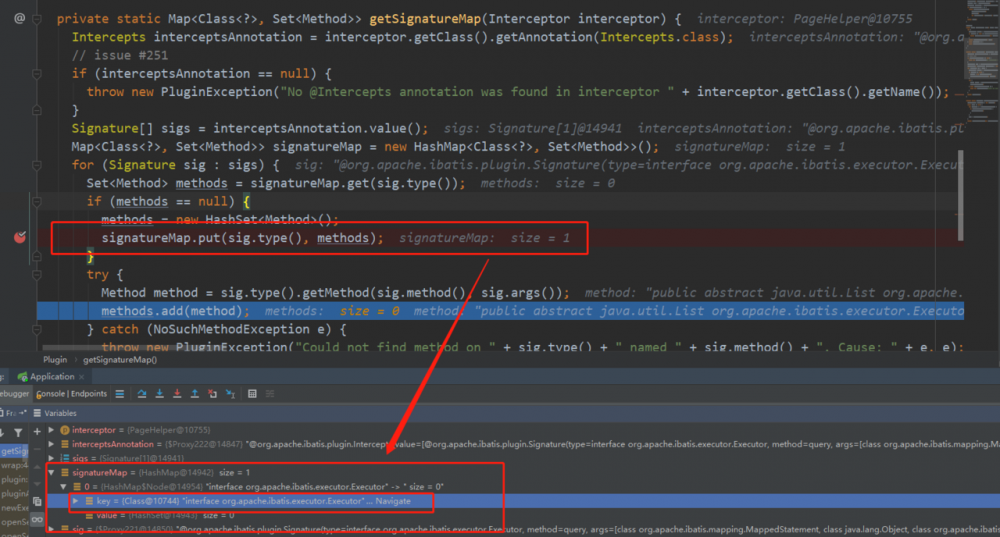Expand the sig $Proxy221 variable node
This screenshot has width=1000, height=537.
click(x=51, y=529)
